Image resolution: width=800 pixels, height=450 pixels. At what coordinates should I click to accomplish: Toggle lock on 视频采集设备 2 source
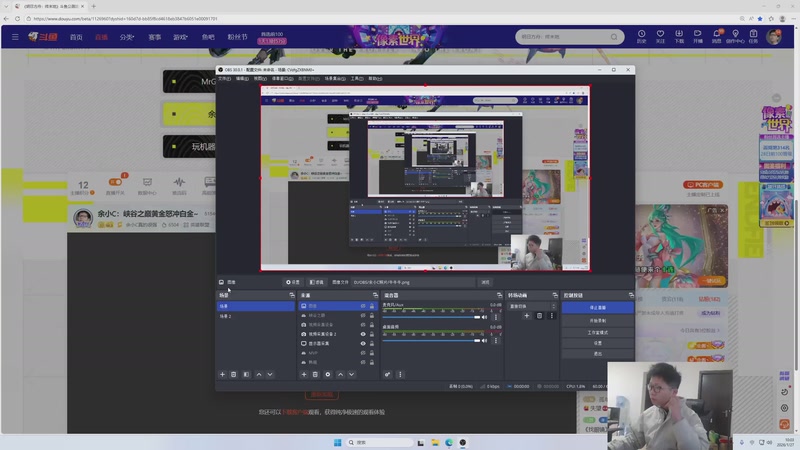(372, 334)
